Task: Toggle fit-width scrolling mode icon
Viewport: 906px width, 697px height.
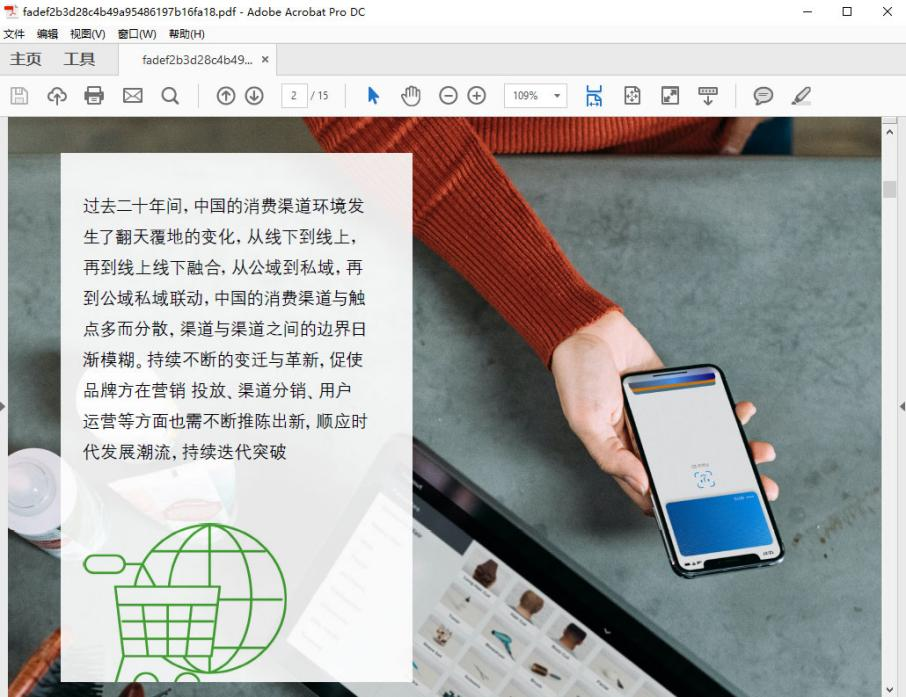Action: tap(594, 96)
